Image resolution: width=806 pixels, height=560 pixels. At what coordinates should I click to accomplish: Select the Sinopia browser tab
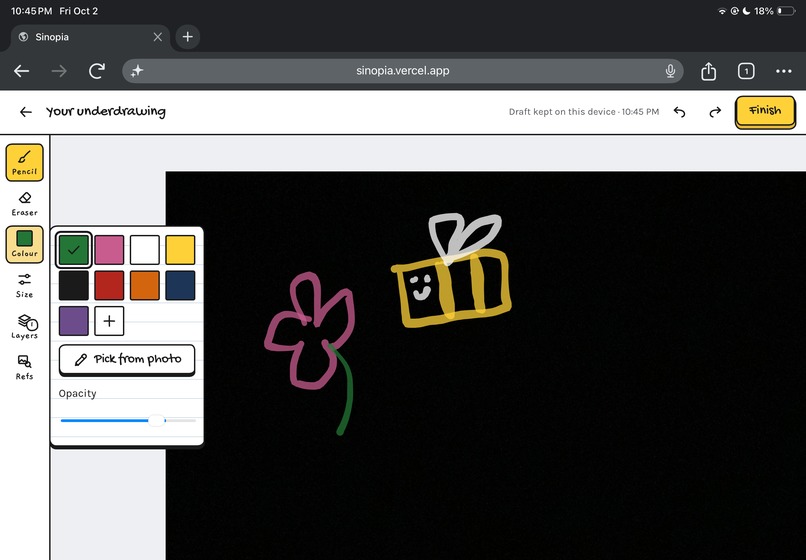pos(90,37)
